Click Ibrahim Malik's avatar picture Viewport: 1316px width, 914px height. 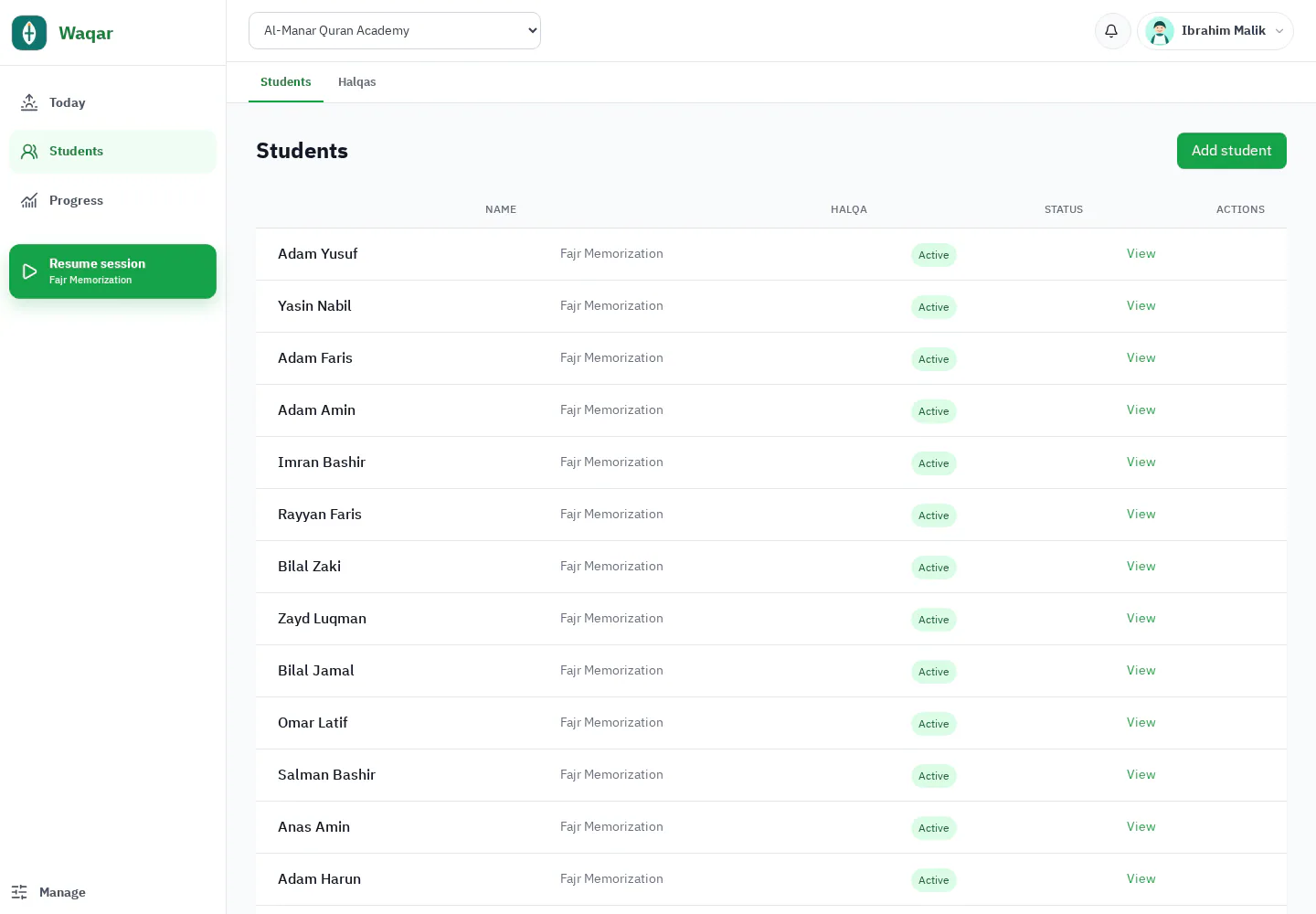click(1160, 31)
